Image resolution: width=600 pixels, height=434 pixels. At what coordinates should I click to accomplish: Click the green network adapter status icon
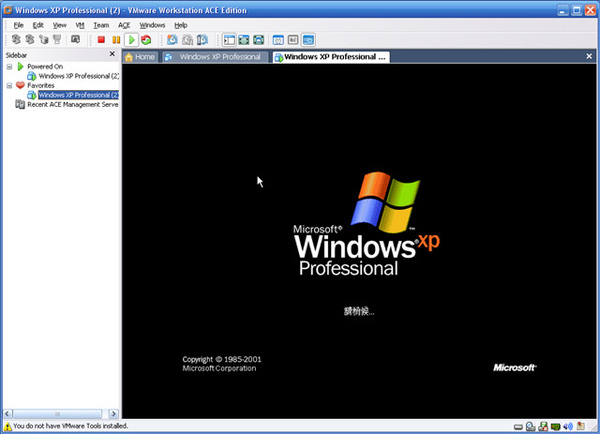point(556,426)
